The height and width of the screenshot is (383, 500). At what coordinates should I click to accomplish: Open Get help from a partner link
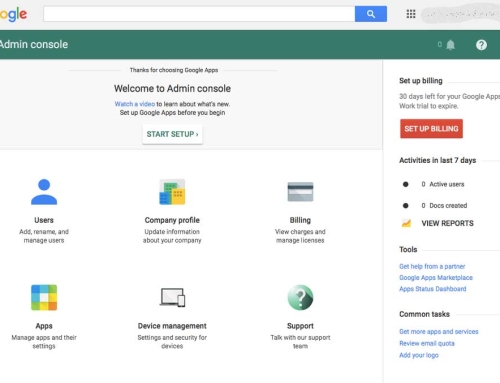[x=432, y=266]
